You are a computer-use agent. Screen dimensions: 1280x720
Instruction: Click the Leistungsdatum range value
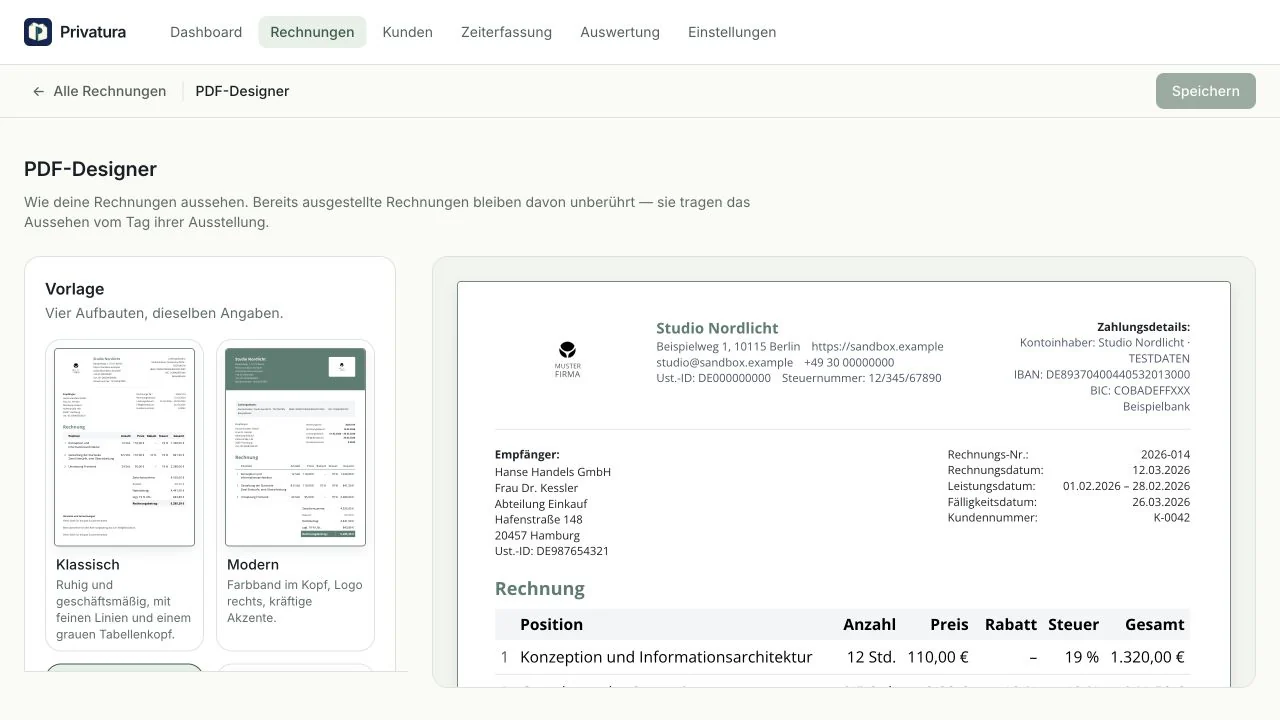click(1126, 487)
